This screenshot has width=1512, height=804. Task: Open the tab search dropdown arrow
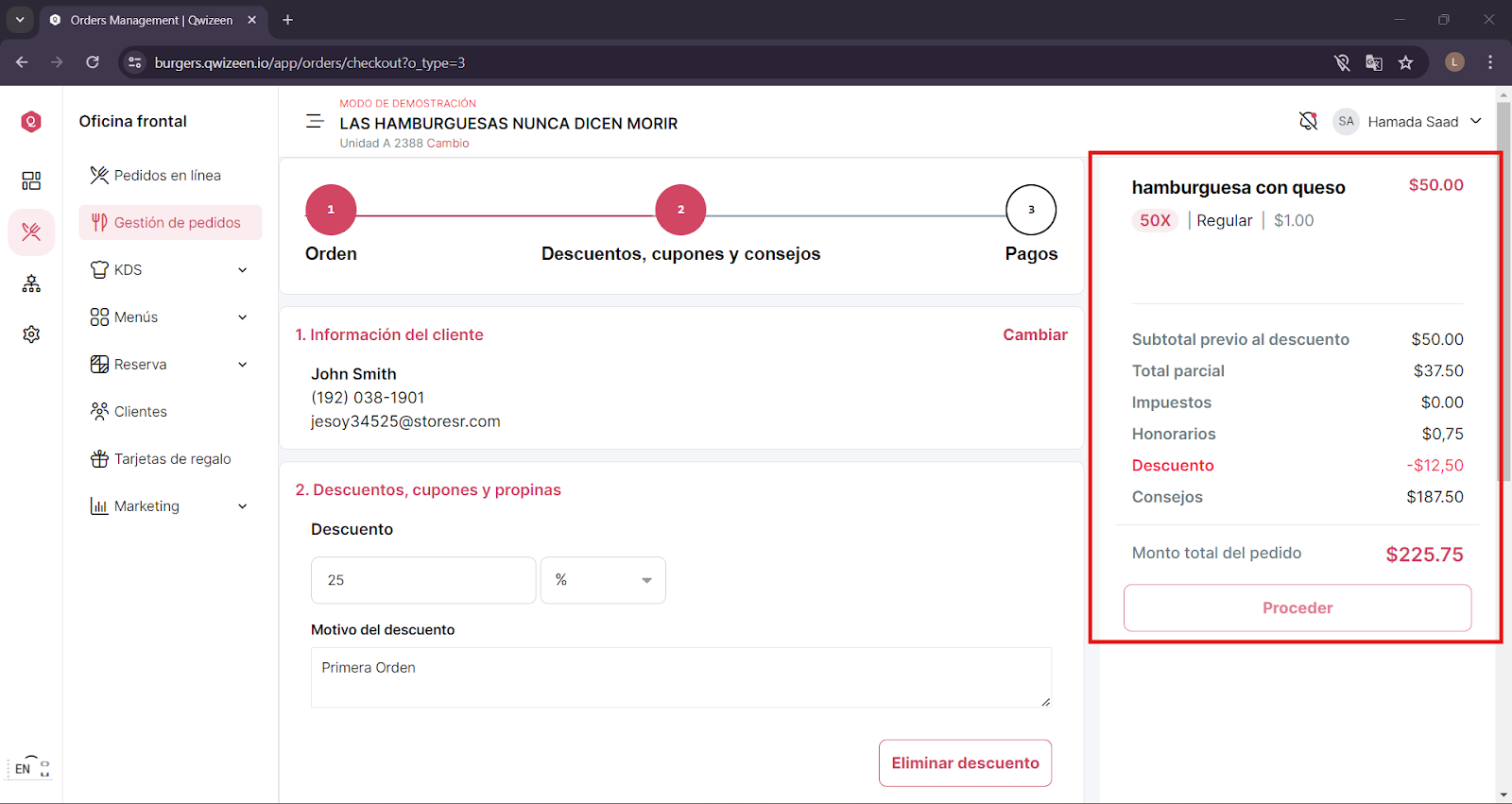tap(20, 20)
